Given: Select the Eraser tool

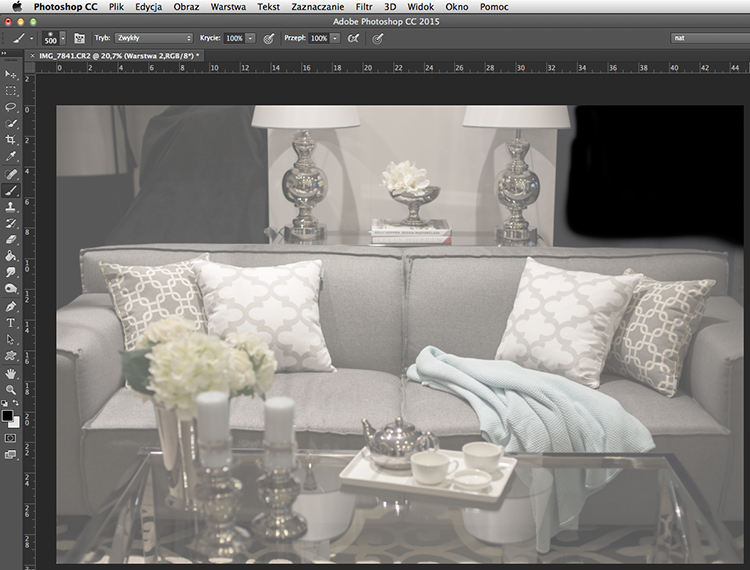Looking at the screenshot, I should (11, 239).
